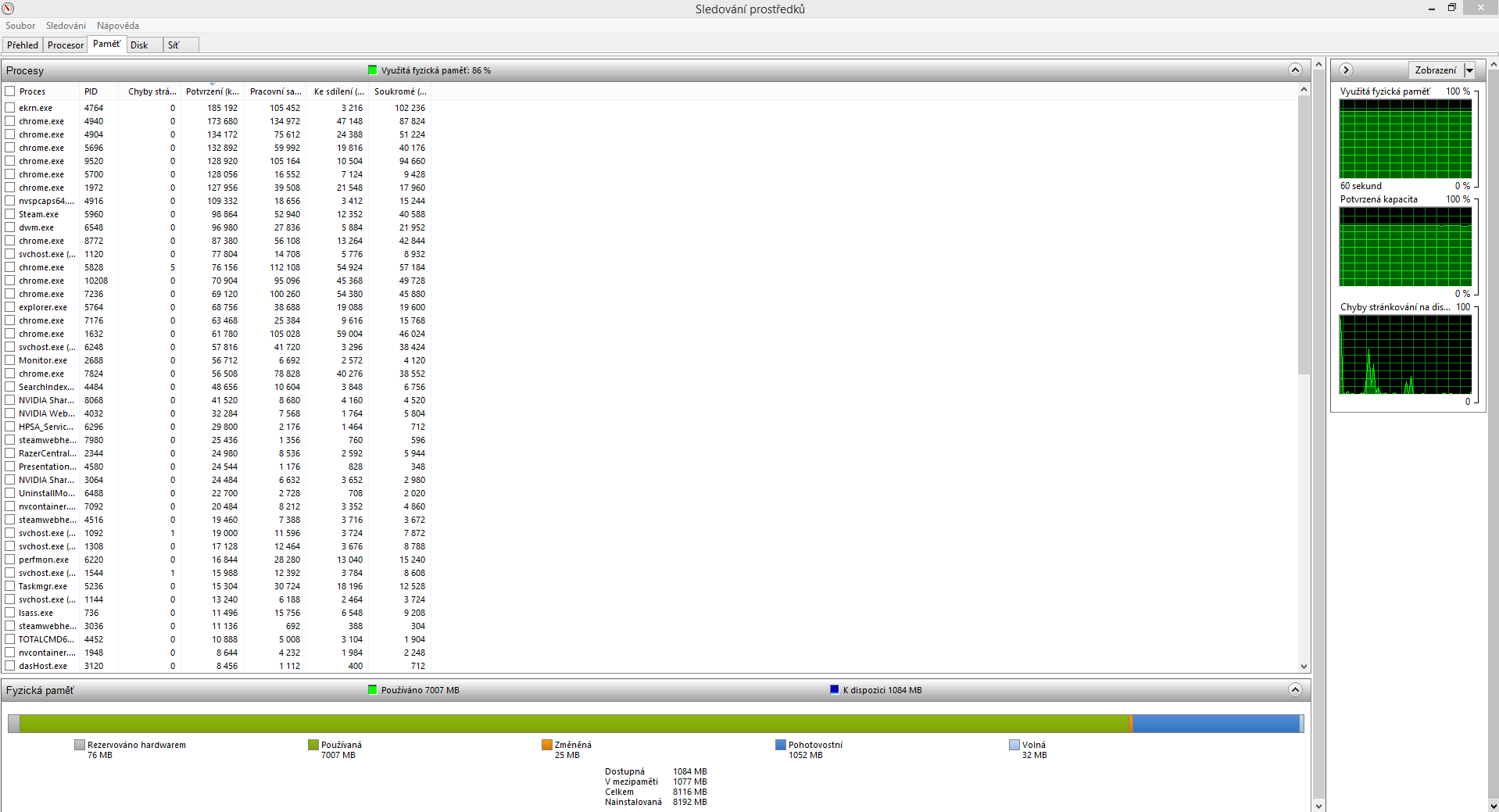Click the Zobrazení button
The image size is (1499, 812).
[x=1436, y=70]
